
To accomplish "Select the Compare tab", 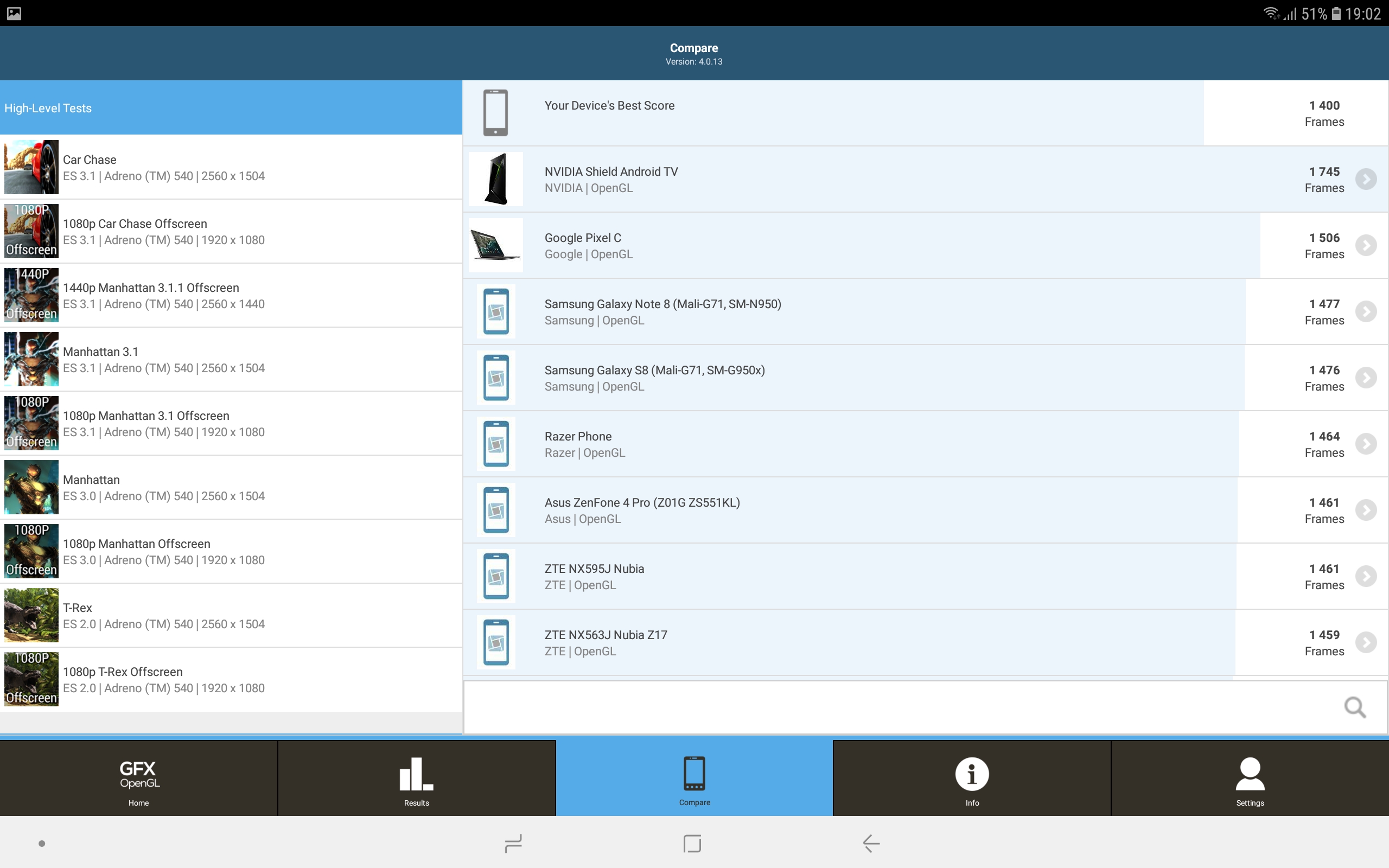I will click(x=694, y=778).
